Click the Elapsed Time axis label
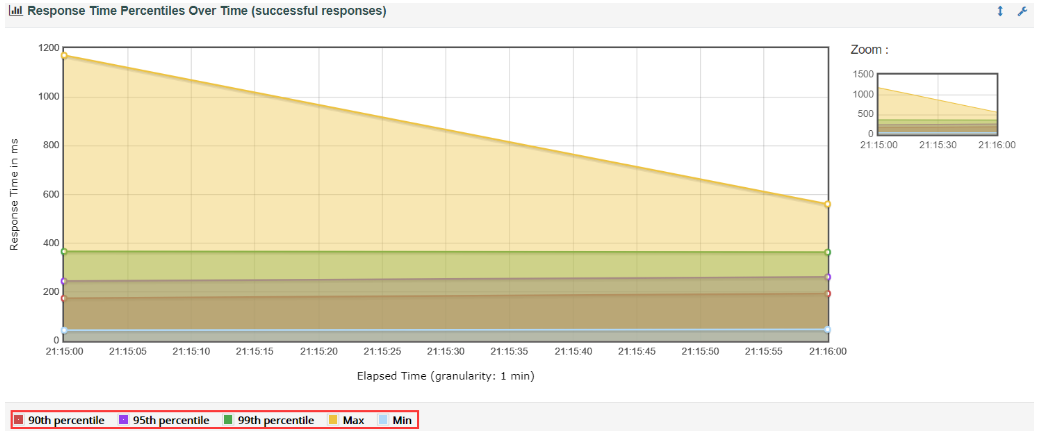This screenshot has width=1039, height=437. 445,376
